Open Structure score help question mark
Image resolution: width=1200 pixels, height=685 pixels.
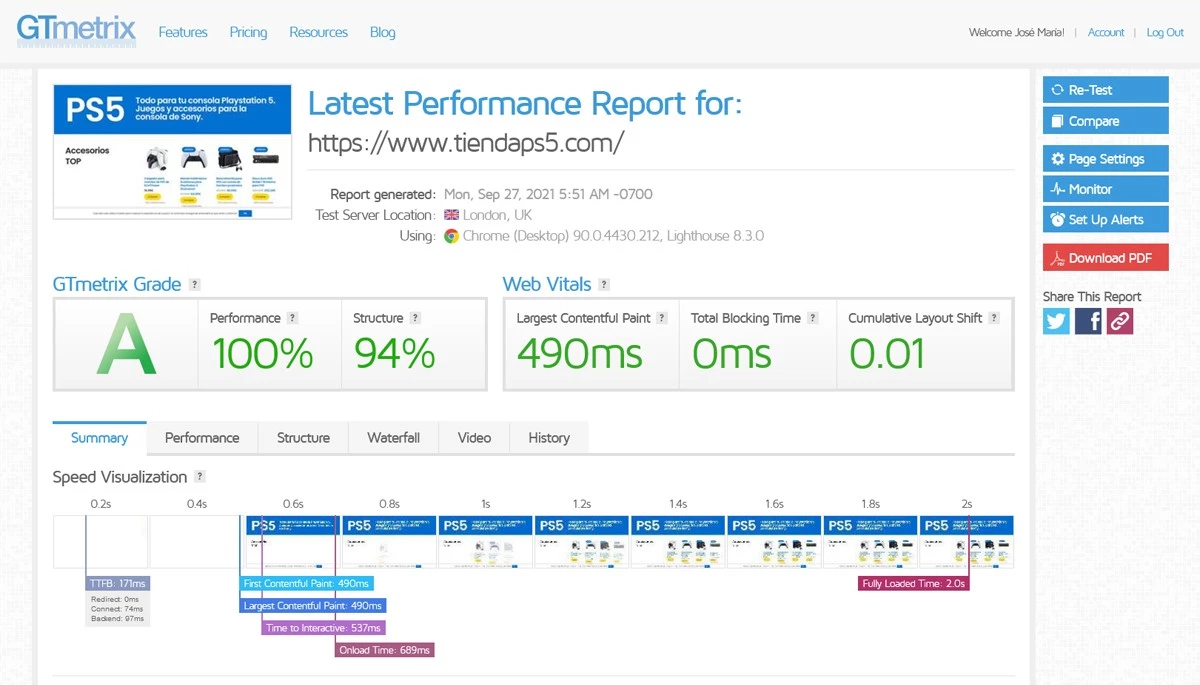click(415, 318)
